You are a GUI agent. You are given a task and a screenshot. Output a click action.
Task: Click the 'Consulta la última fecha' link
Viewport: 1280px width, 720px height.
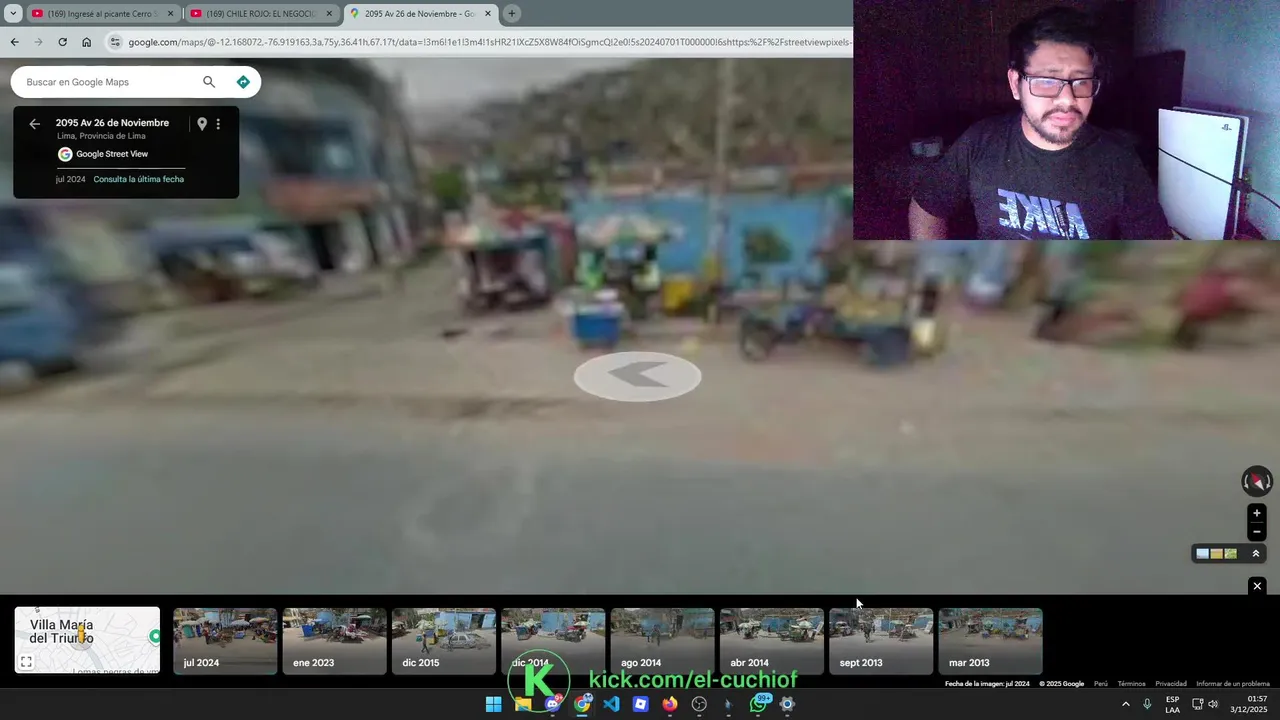click(x=139, y=179)
